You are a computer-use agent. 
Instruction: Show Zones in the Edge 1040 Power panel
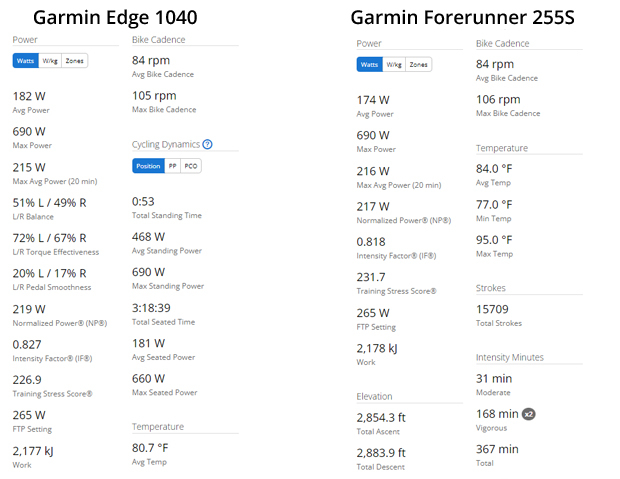pos(75,61)
